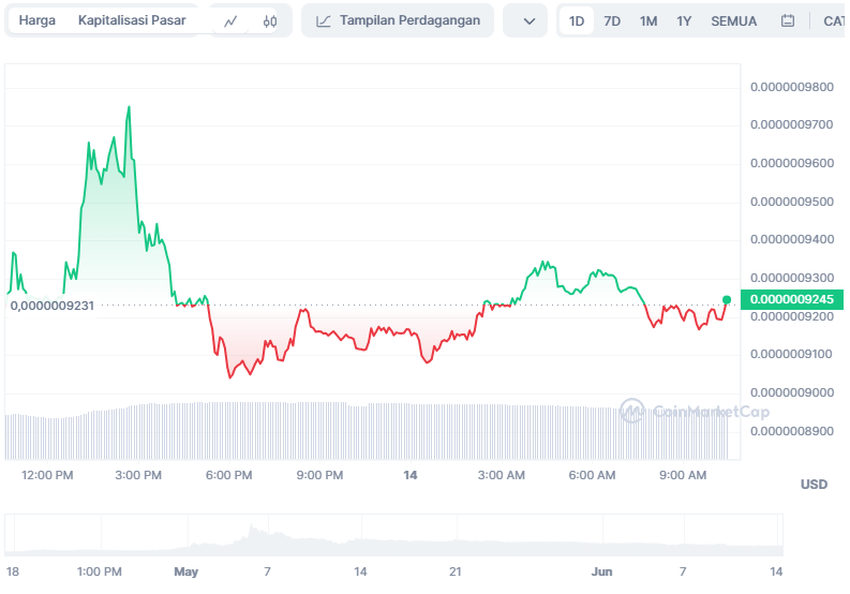Viewport: 850px width, 594px height.
Task: Click the chart icon in Tampilan Perdagangan
Action: coord(323,21)
